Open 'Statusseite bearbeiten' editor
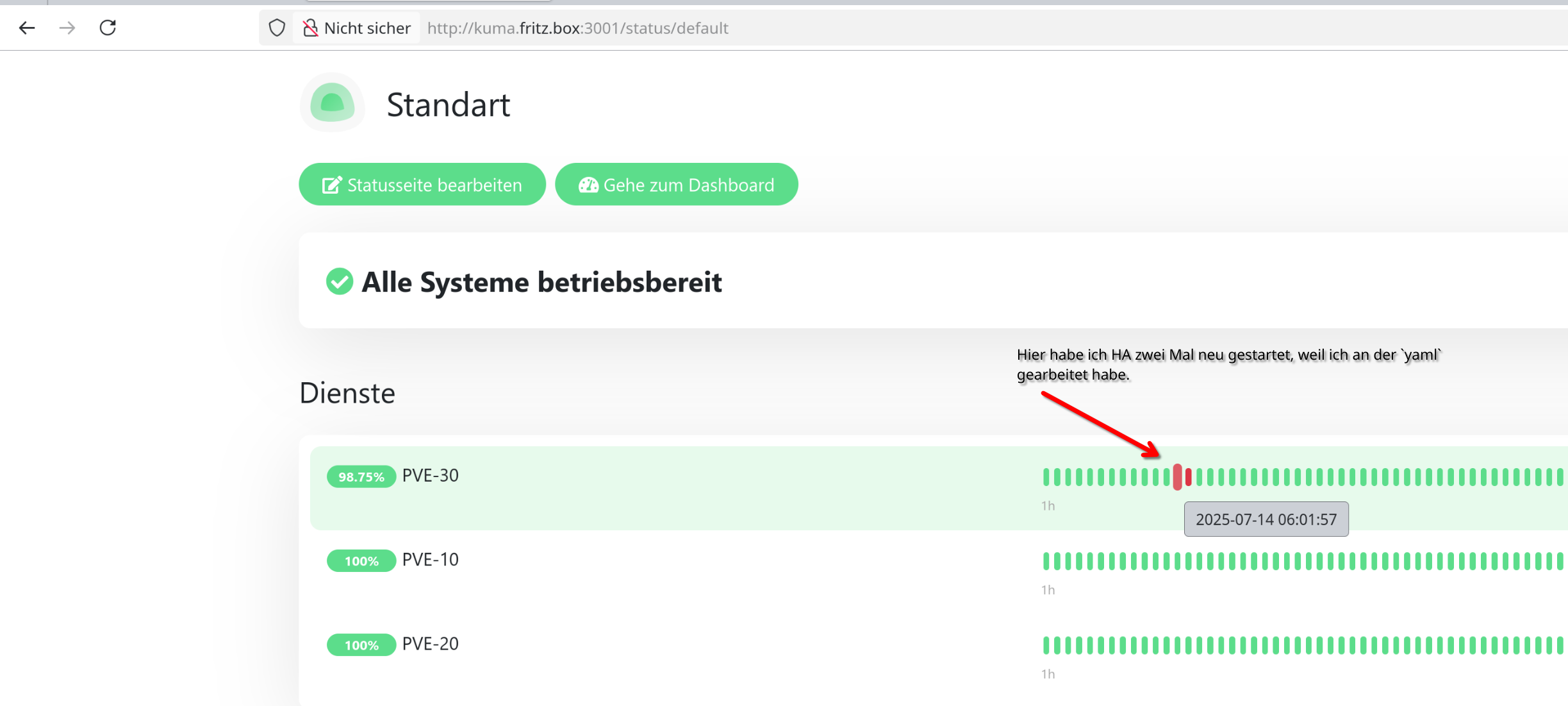The image size is (1568, 706). point(422,185)
